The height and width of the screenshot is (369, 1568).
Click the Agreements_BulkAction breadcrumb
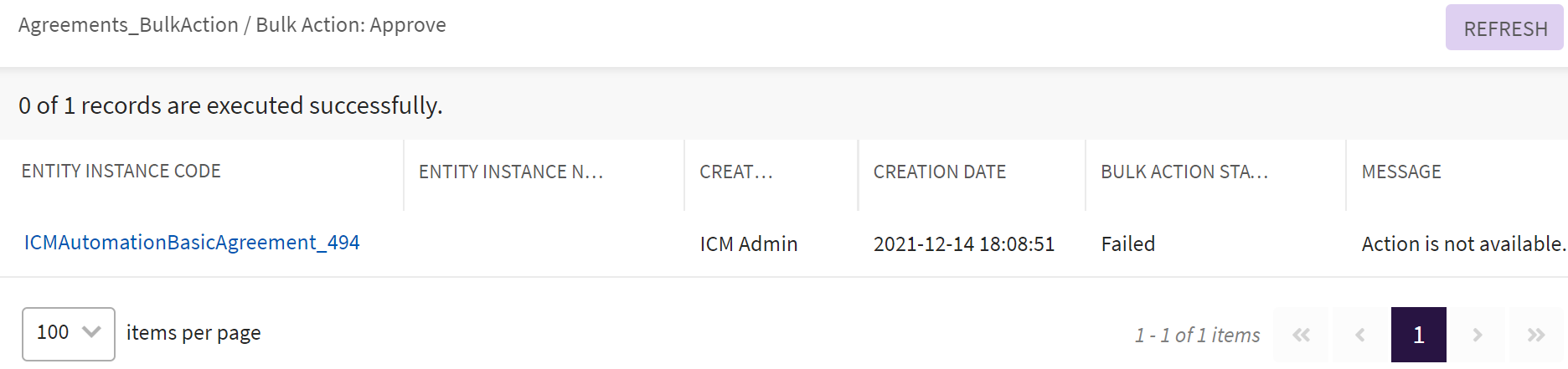(x=128, y=25)
